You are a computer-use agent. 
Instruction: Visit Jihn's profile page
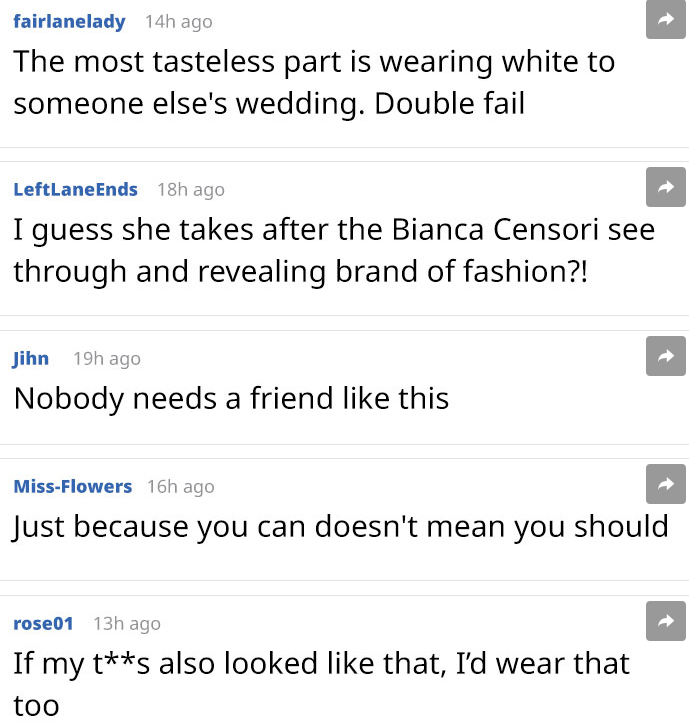point(31,358)
